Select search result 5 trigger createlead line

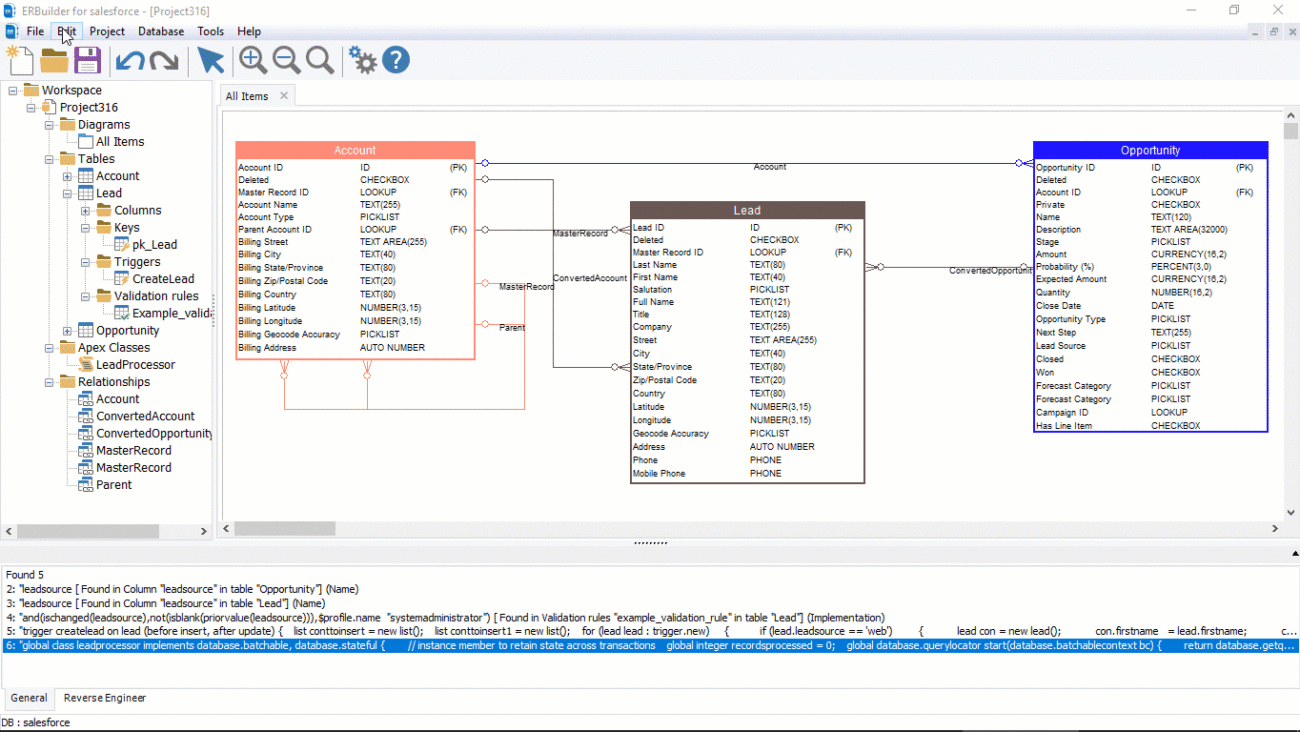[x=650, y=631]
